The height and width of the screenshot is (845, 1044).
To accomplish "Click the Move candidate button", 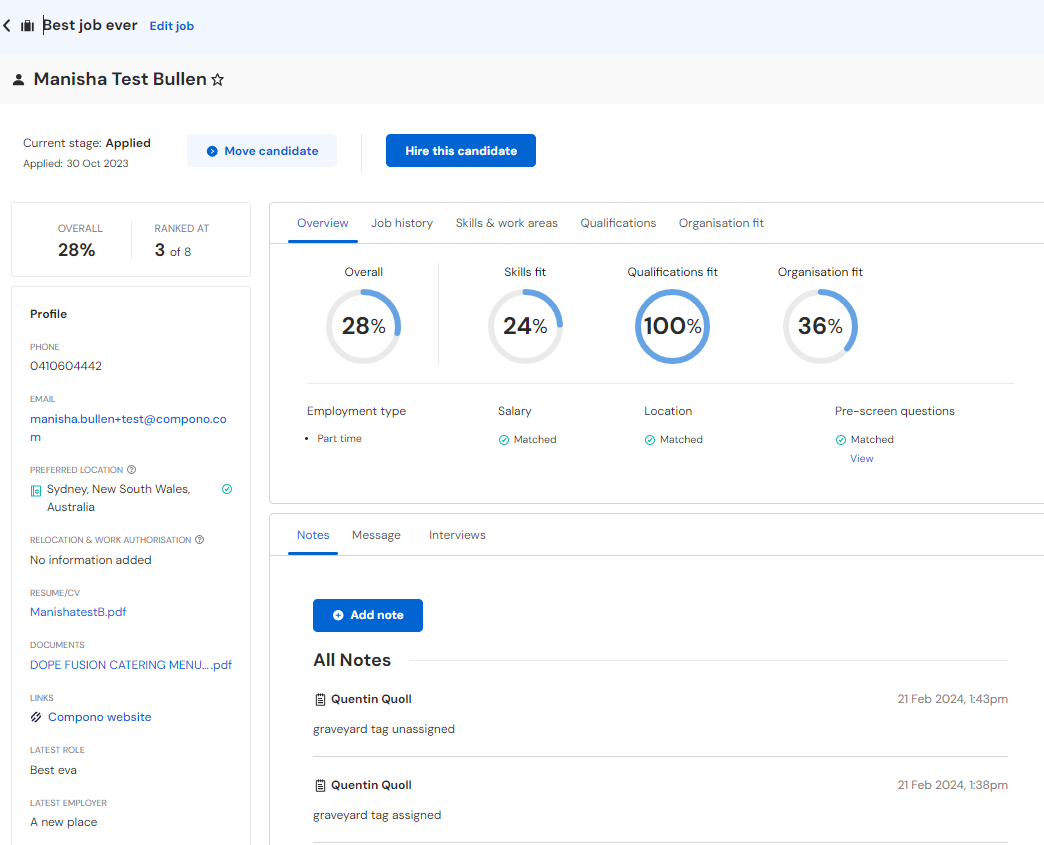I will 262,150.
